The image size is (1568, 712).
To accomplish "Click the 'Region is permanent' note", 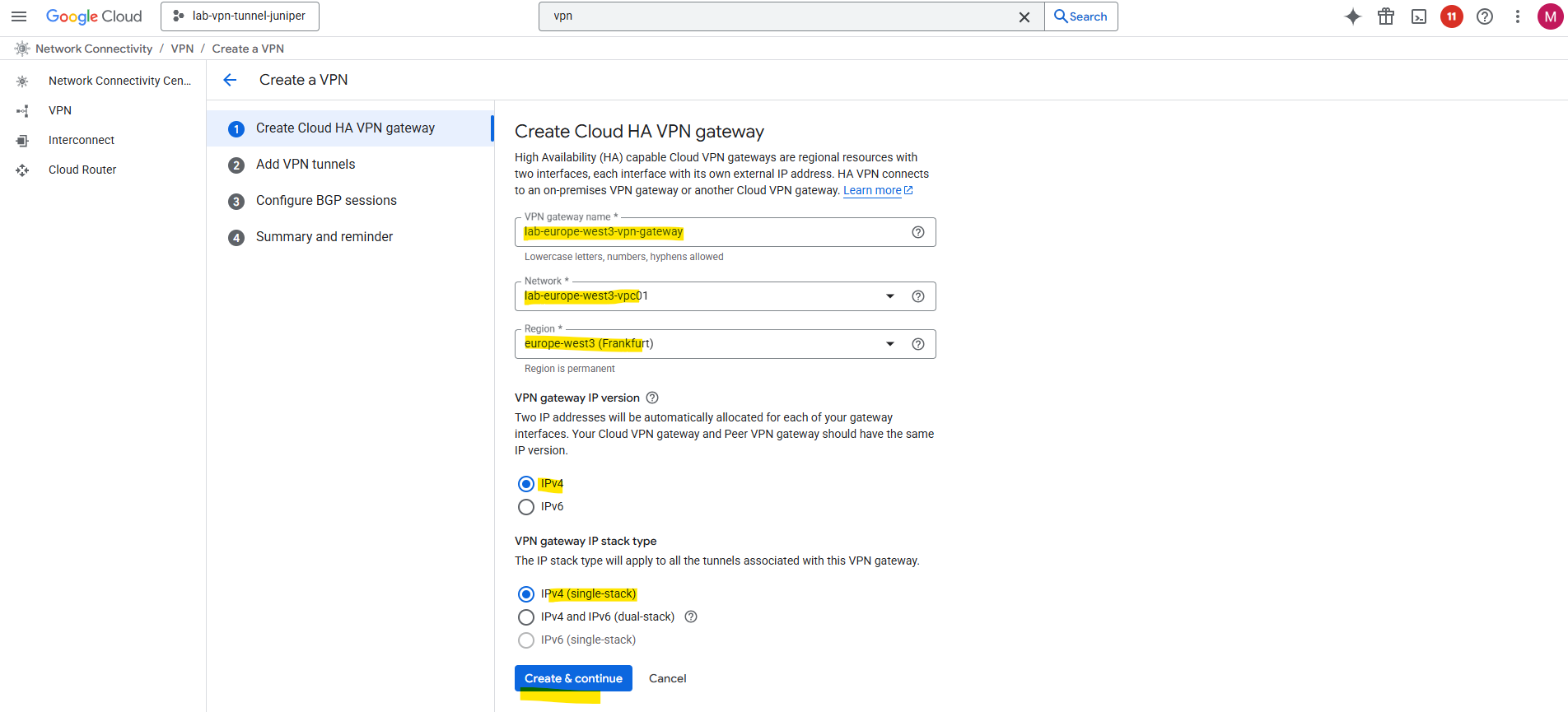I will click(570, 369).
